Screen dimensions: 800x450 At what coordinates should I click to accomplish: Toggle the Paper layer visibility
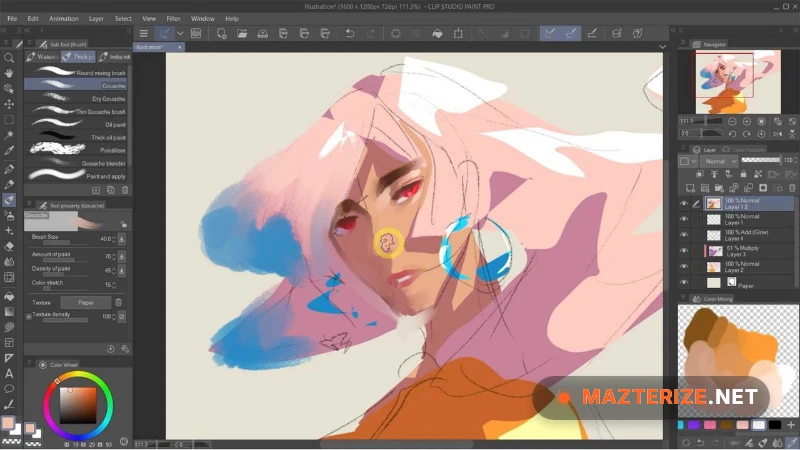click(x=684, y=282)
